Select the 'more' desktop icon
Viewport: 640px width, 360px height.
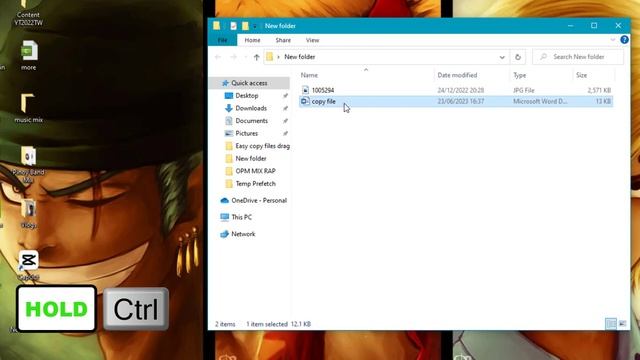click(29, 55)
